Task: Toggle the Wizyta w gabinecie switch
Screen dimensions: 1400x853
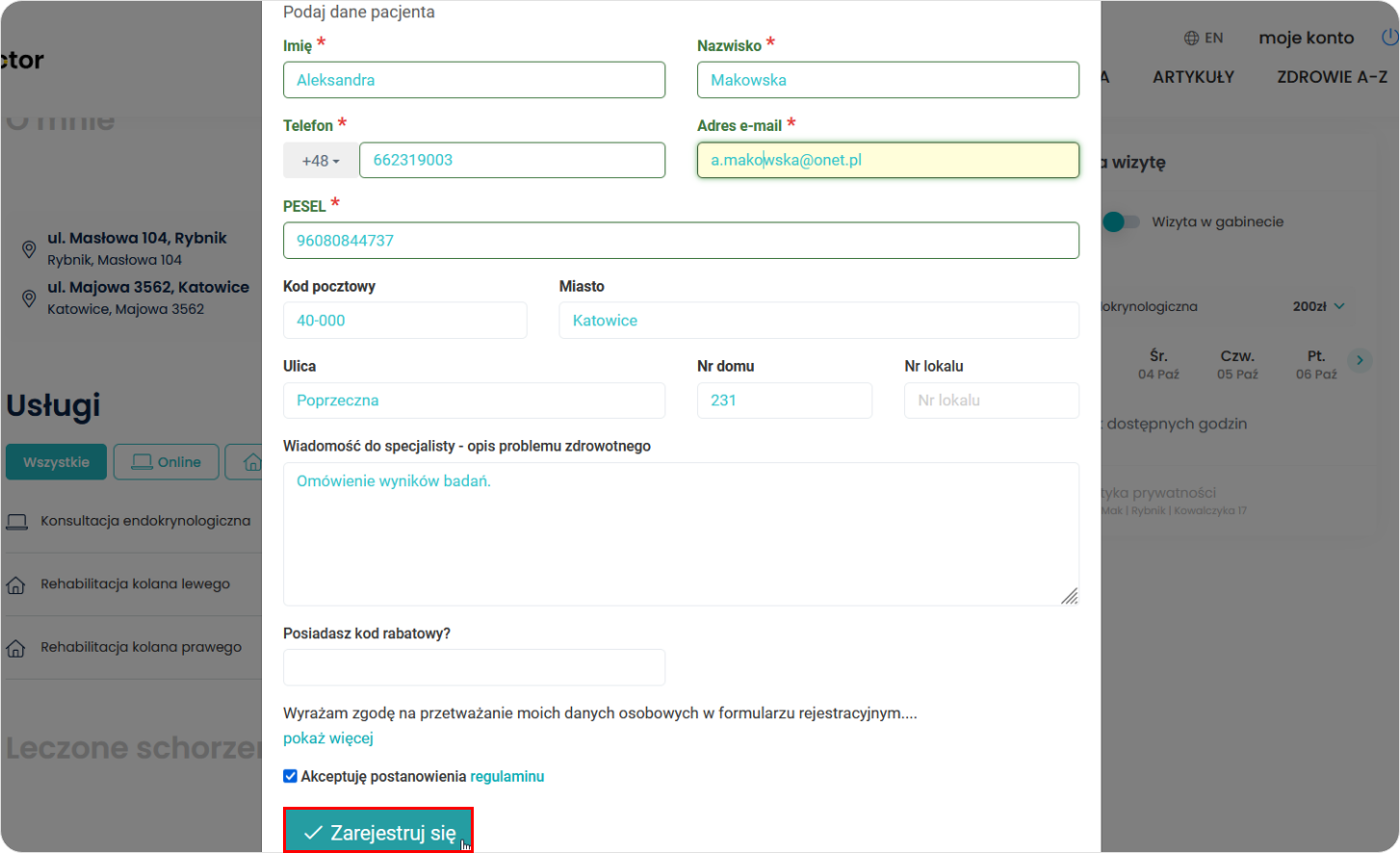Action: [x=1120, y=222]
